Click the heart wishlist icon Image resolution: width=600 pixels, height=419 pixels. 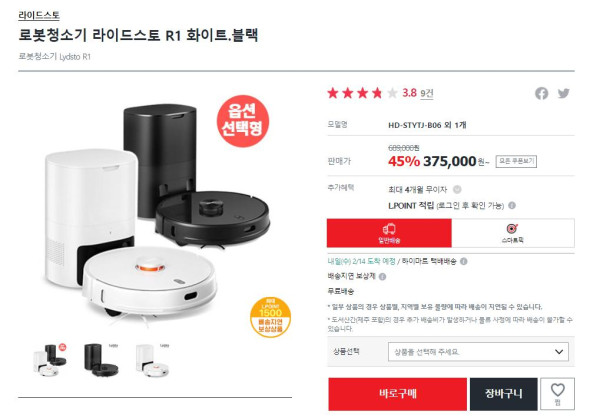click(x=558, y=394)
